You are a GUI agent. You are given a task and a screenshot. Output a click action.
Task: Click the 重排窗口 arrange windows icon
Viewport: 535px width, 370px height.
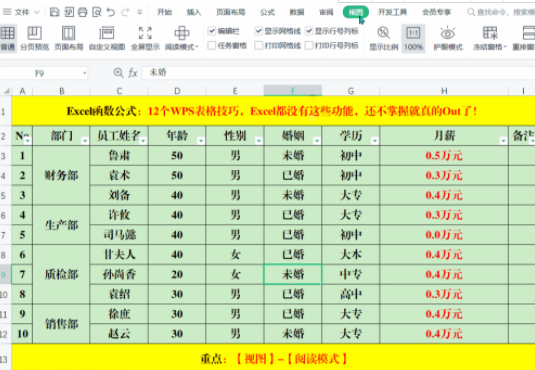pos(529,33)
